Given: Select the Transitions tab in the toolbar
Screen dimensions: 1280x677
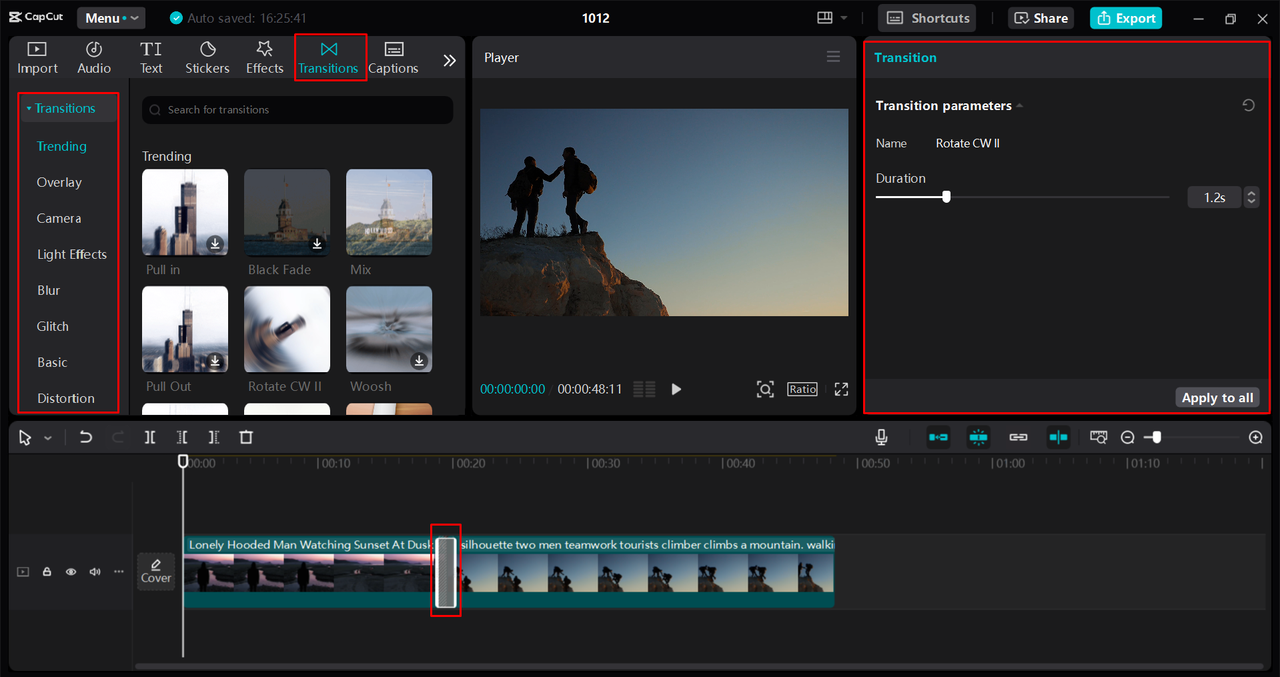Looking at the screenshot, I should pos(329,58).
